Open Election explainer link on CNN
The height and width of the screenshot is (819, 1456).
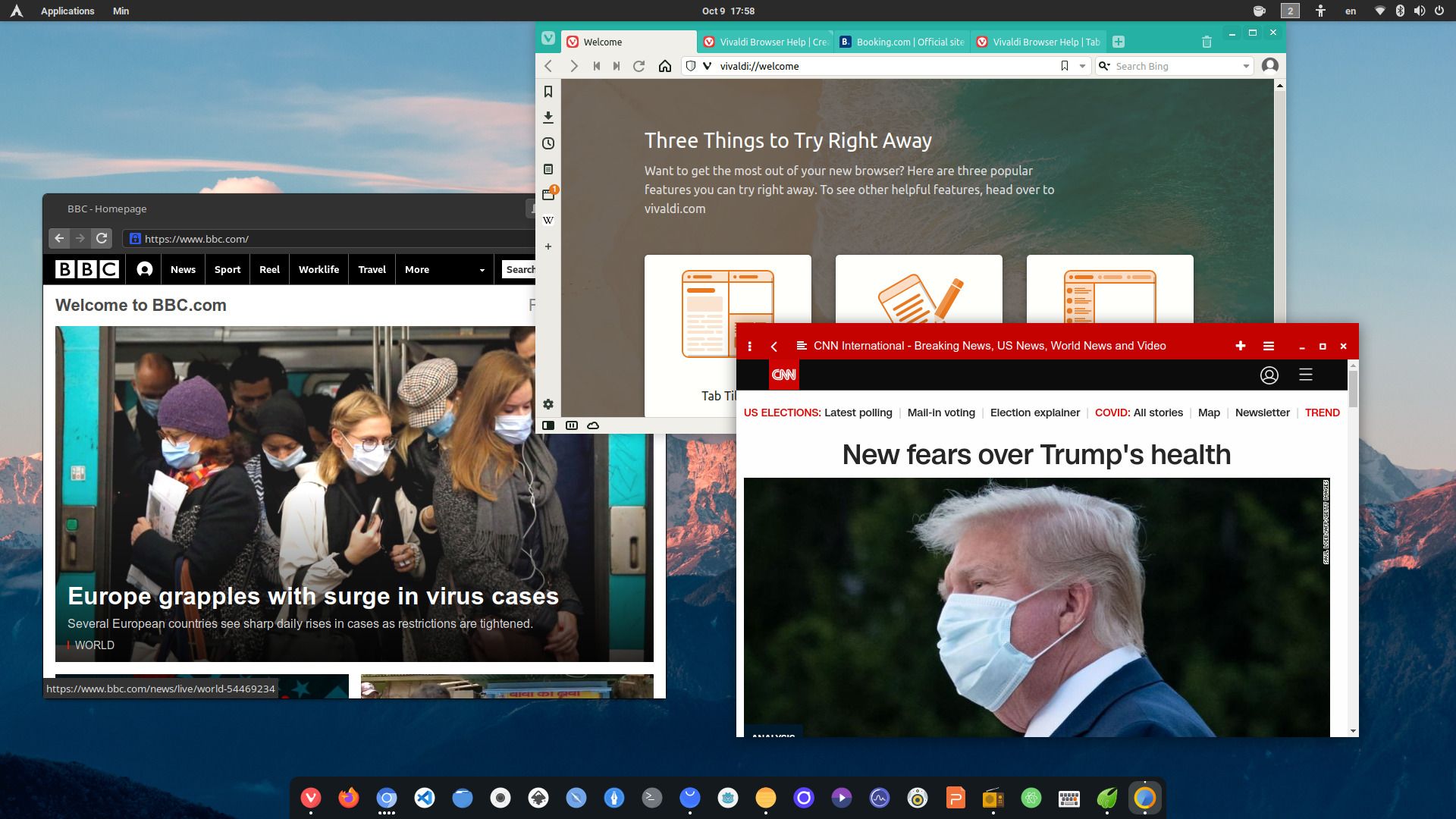(x=1034, y=413)
